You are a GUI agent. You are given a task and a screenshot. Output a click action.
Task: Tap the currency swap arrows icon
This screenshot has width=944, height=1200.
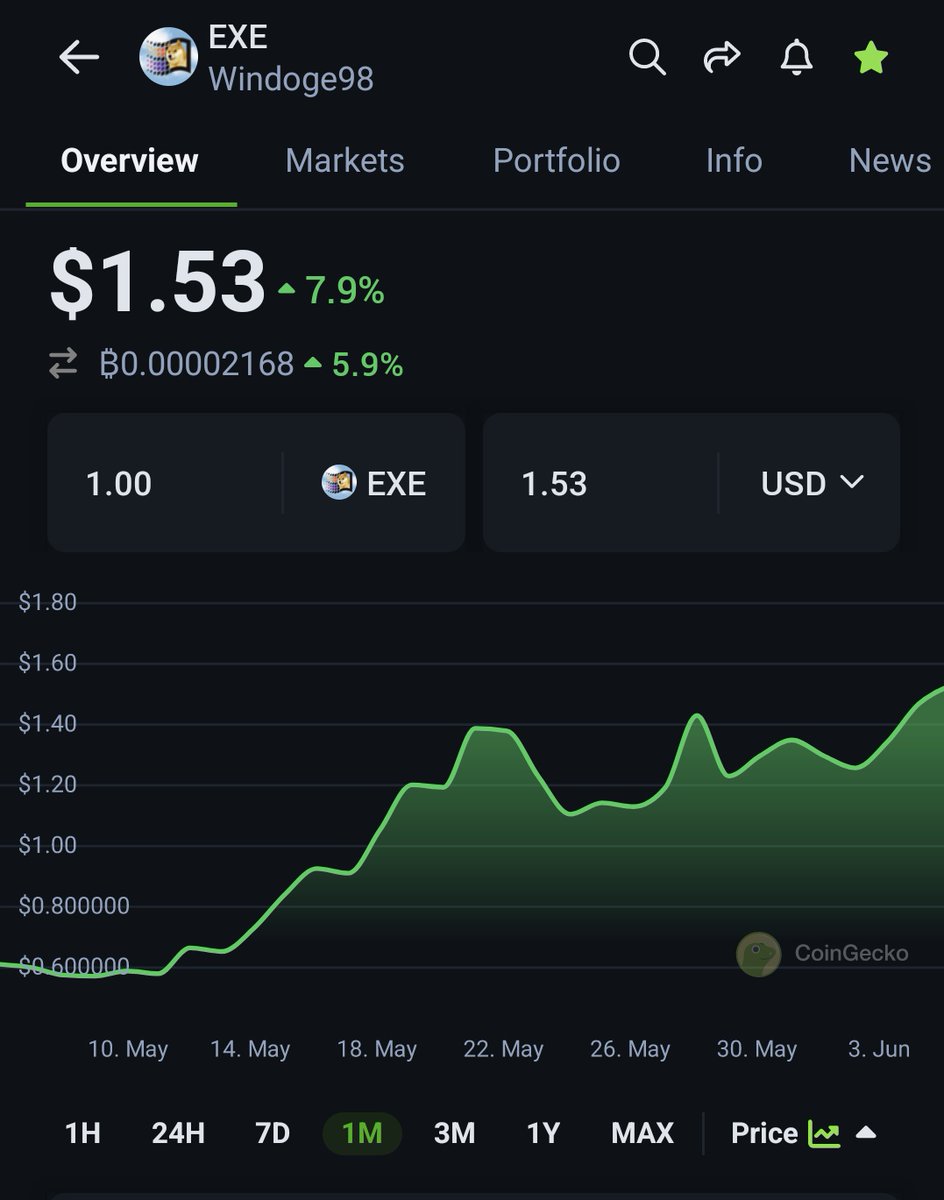[x=62, y=364]
